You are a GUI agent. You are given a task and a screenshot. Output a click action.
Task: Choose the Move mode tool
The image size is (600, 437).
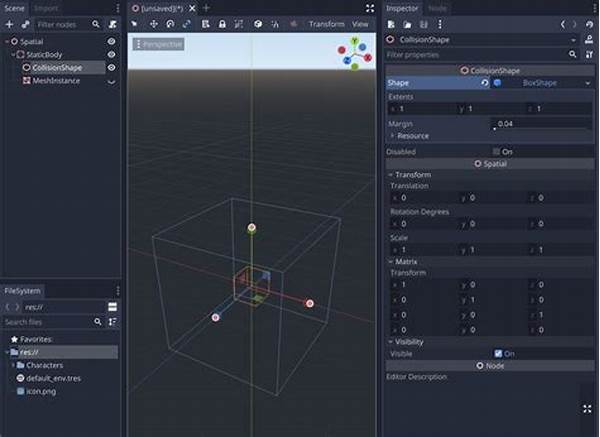coord(154,24)
